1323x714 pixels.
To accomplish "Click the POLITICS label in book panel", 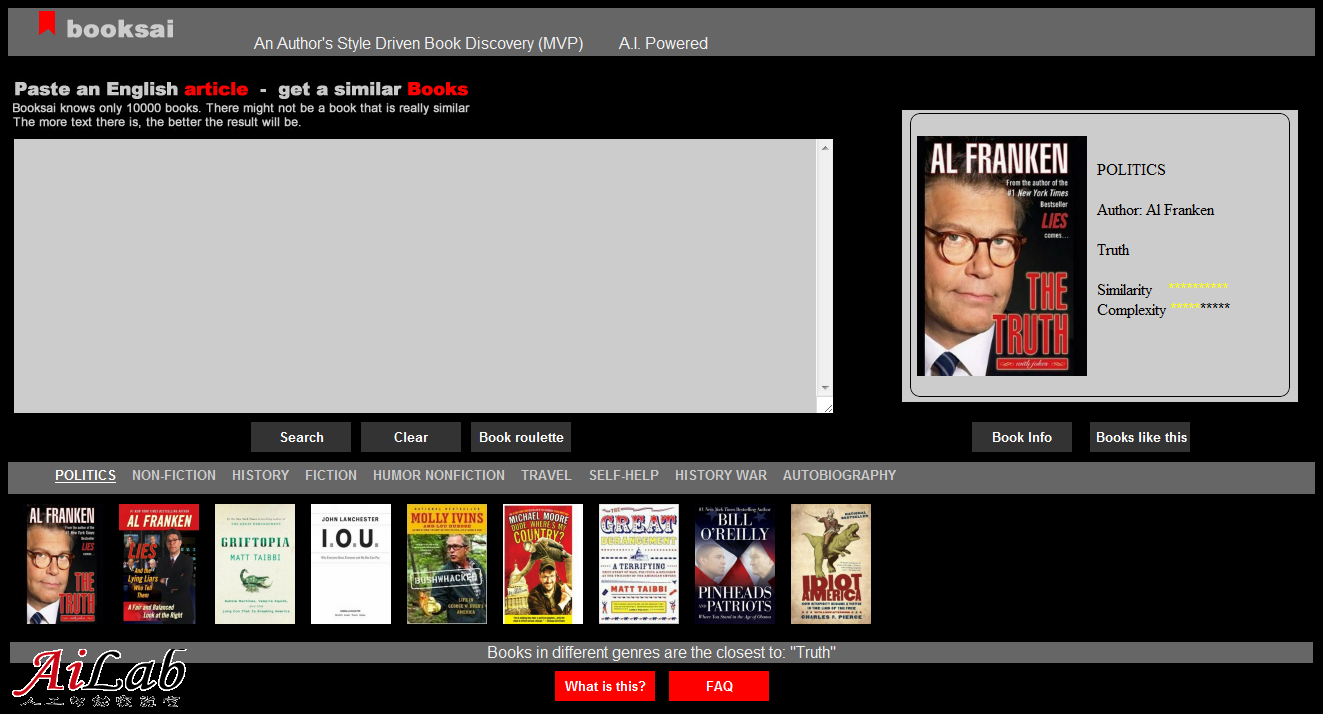I will (1131, 170).
